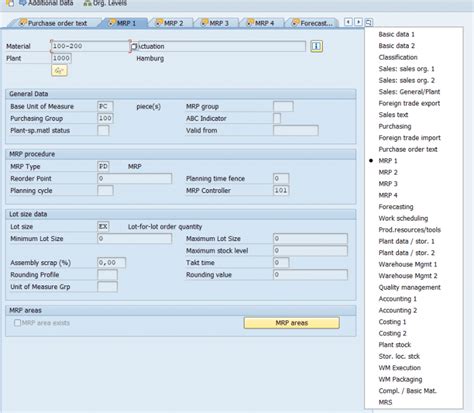The width and height of the screenshot is (474, 413).
Task: Switch to the MRP 2 tab
Action: [170, 23]
